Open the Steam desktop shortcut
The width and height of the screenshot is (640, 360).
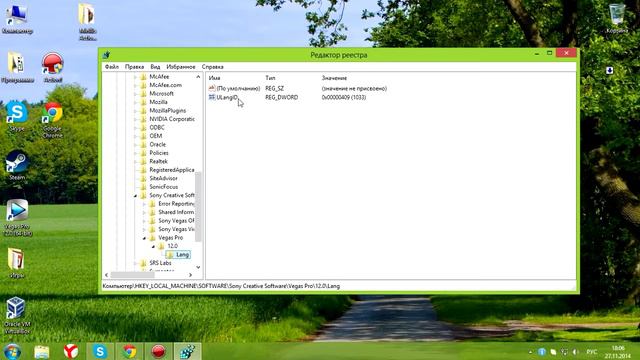17,165
